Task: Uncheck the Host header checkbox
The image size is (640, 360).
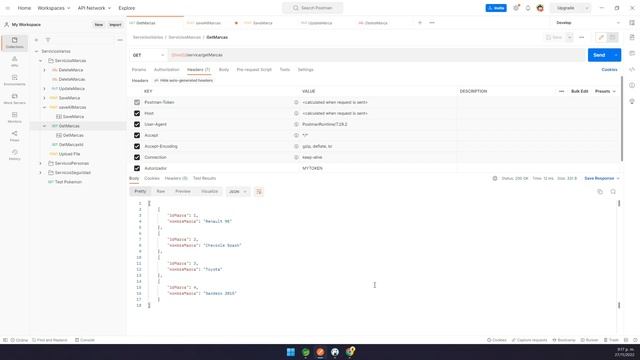Action: 137,113
